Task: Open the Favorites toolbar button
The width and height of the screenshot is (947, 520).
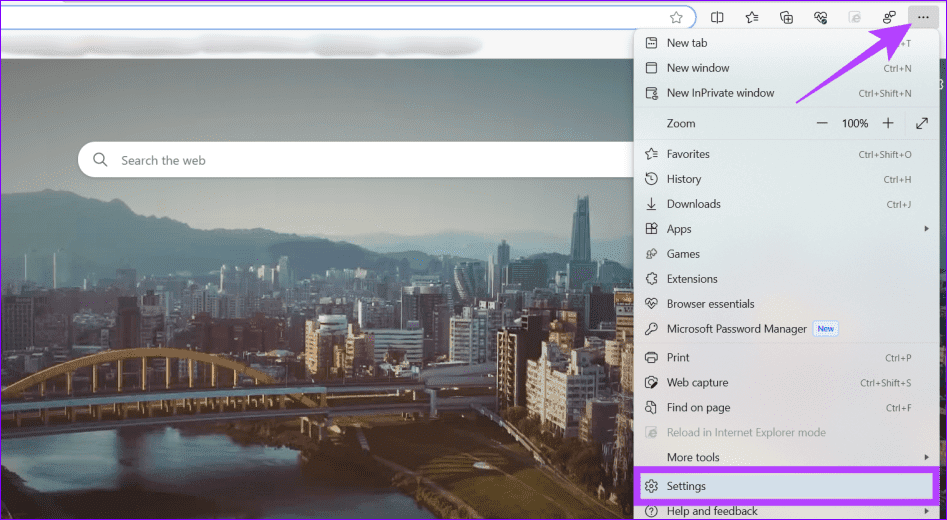Action: pos(752,18)
